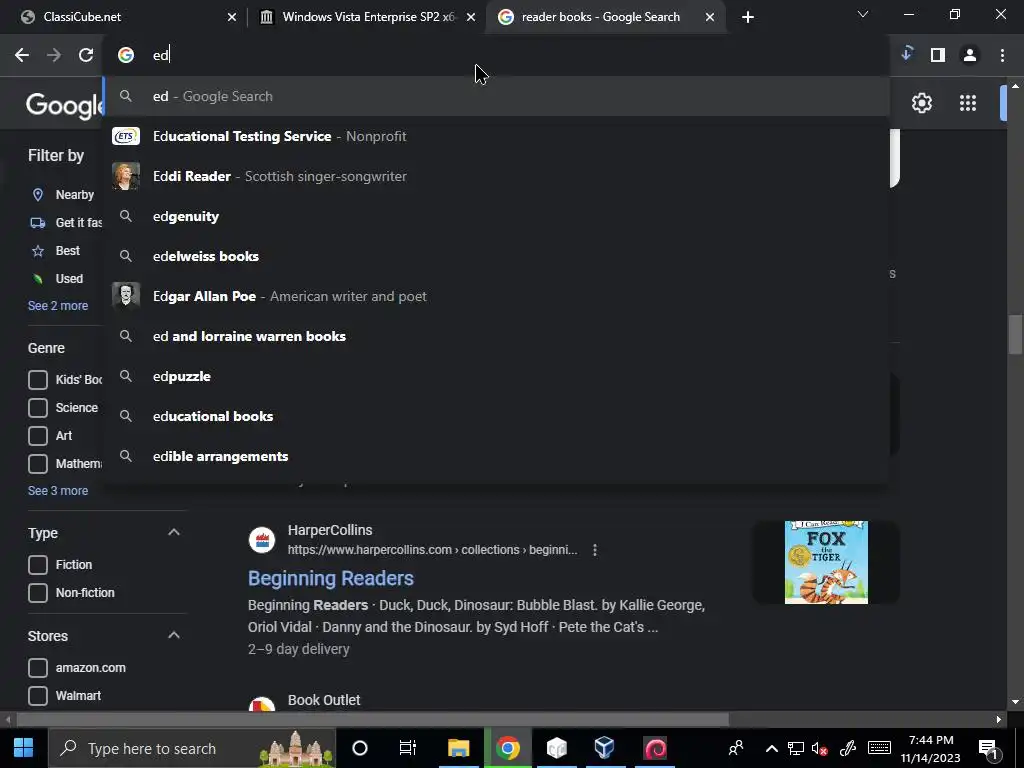Open the Chrome three-dot menu
Viewport: 1024px width, 768px height.
click(x=1002, y=56)
